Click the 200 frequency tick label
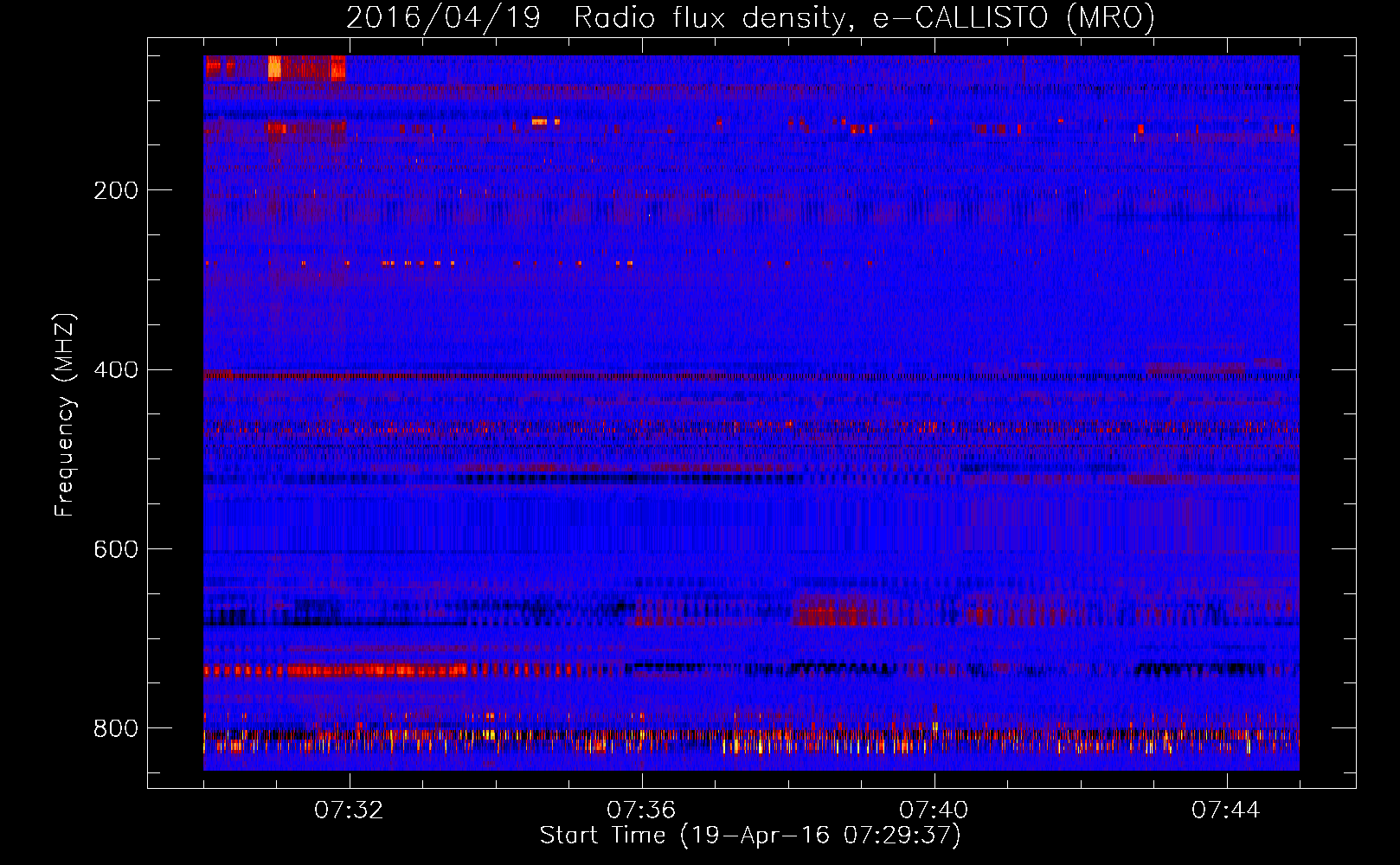 point(116,190)
